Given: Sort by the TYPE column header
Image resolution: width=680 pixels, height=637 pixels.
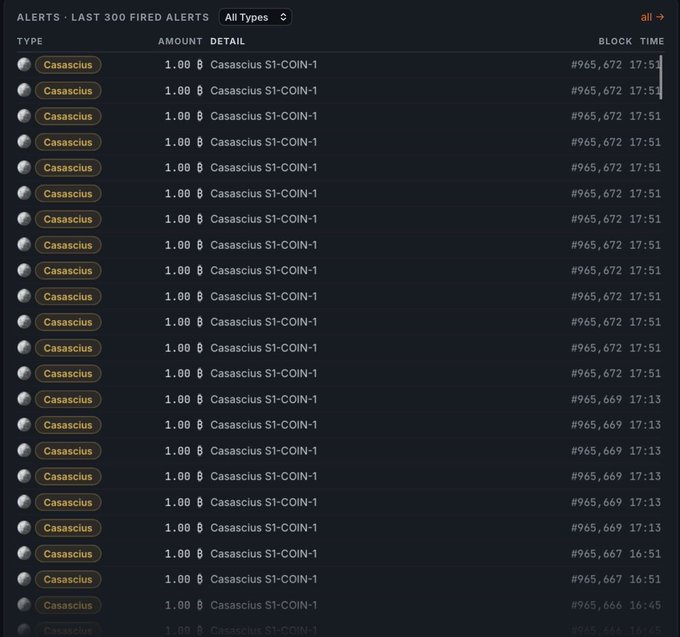Looking at the screenshot, I should tap(30, 41).
